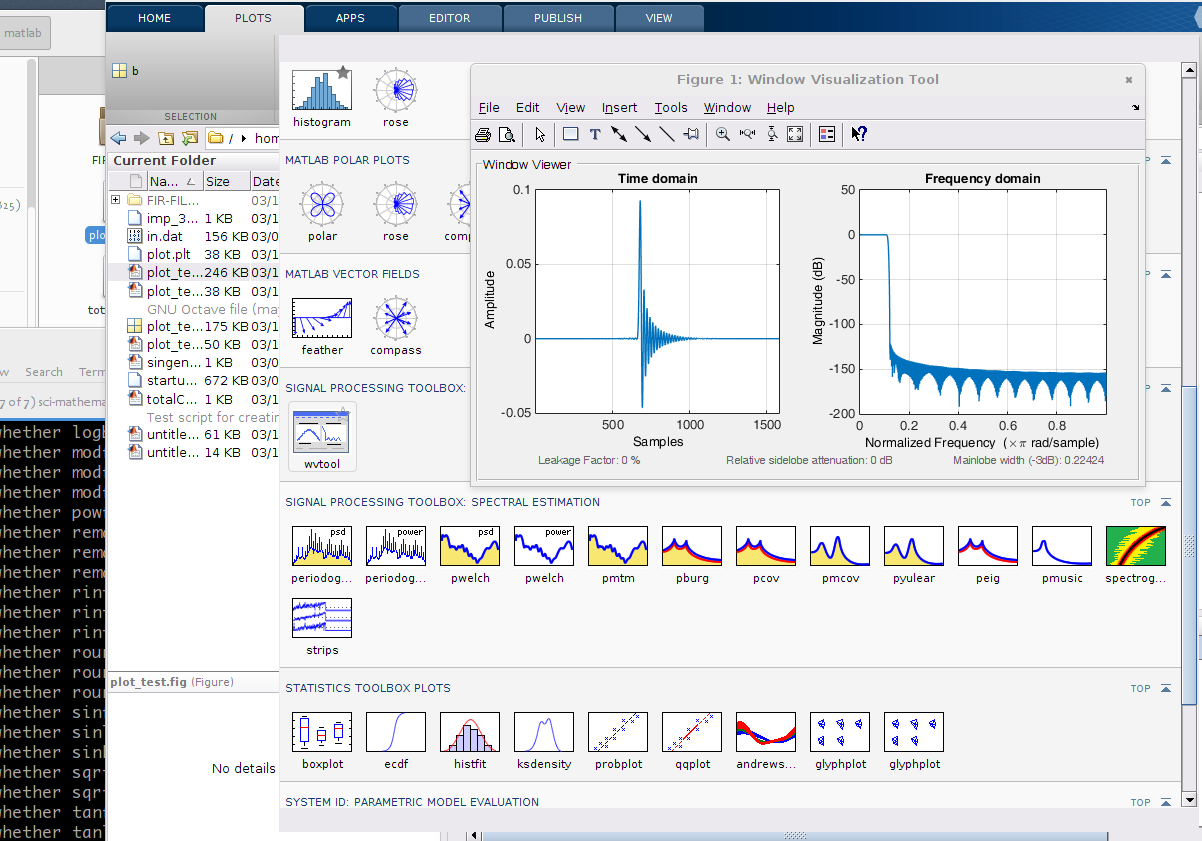The width and height of the screenshot is (1202, 841).
Task: Click the figure dock arrow in menu bar
Action: 1136,108
